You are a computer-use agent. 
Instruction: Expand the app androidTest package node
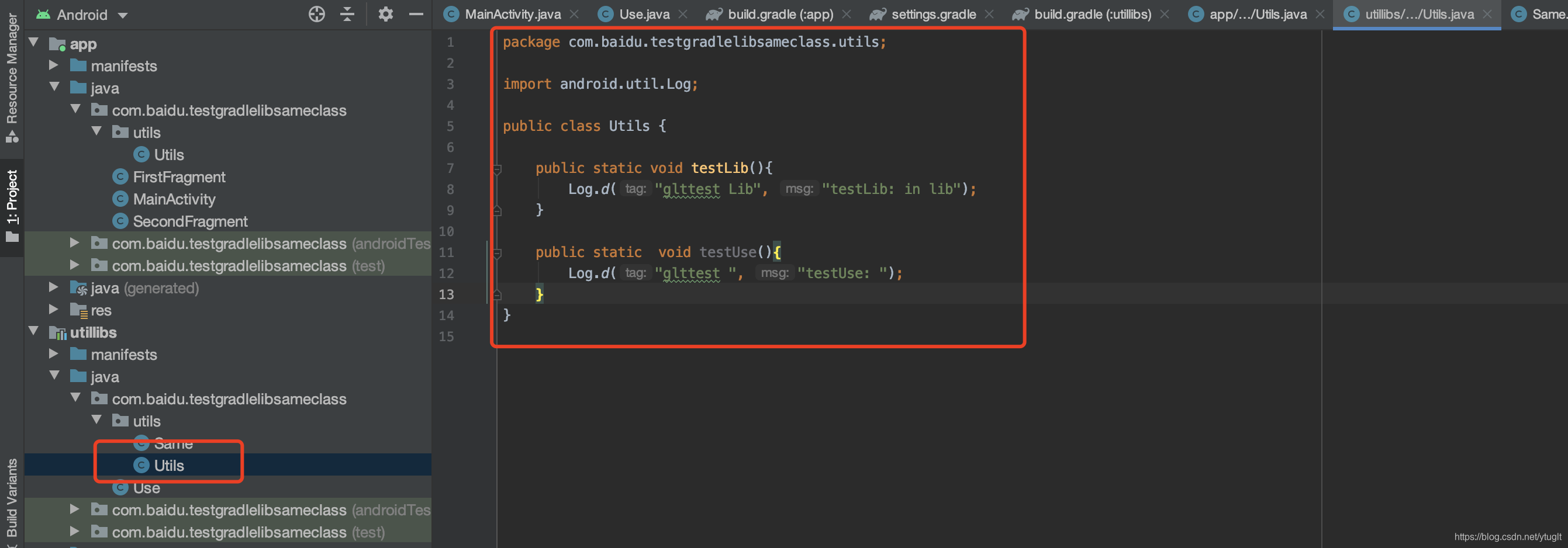tap(74, 242)
